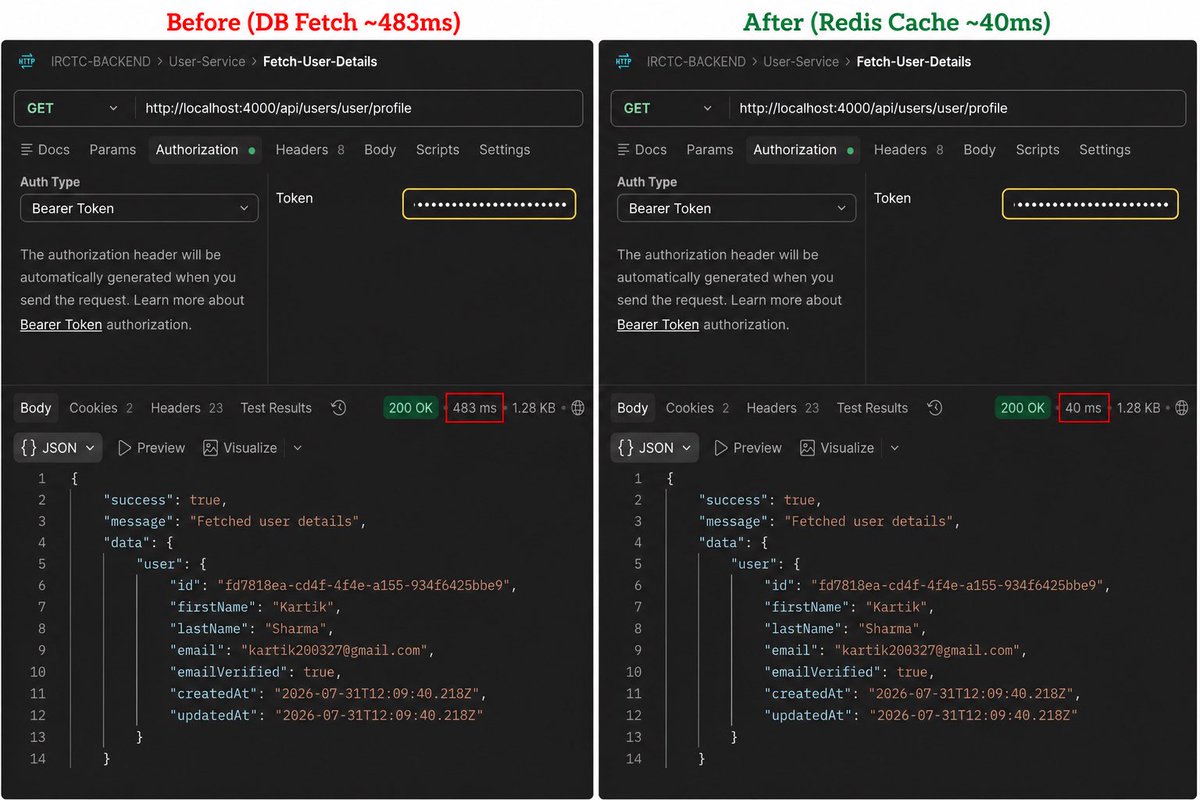
Task: Open Bearer Token auth type dropdown, left panel
Action: click(139, 208)
